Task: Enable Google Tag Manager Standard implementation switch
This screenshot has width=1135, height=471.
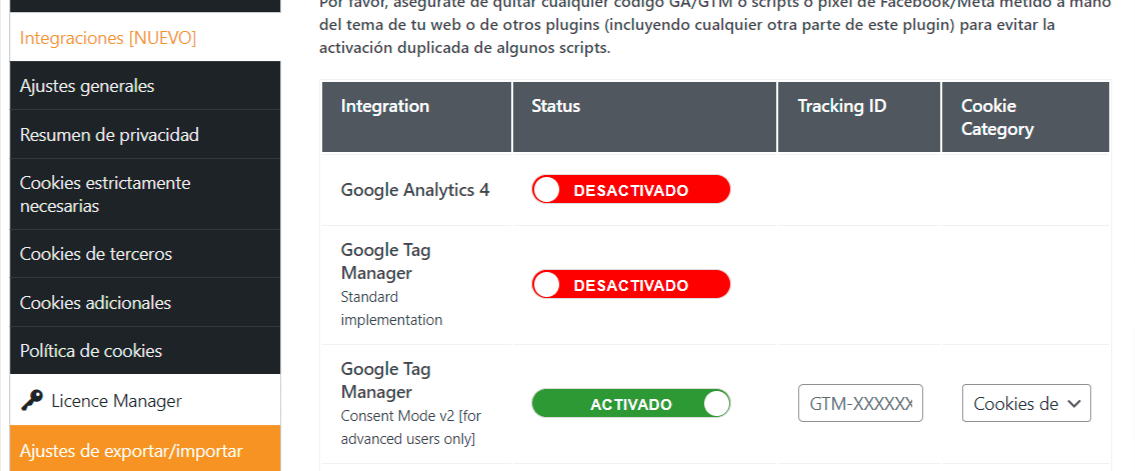Action: coord(630,284)
